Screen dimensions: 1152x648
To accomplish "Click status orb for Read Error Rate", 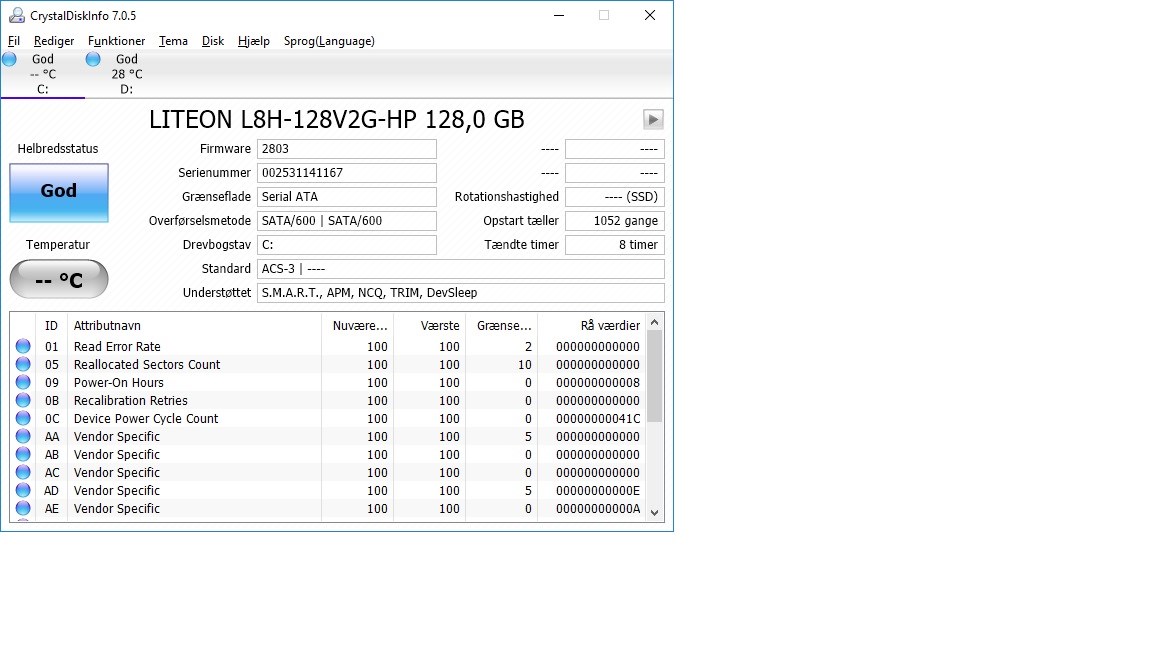I will tap(23, 347).
